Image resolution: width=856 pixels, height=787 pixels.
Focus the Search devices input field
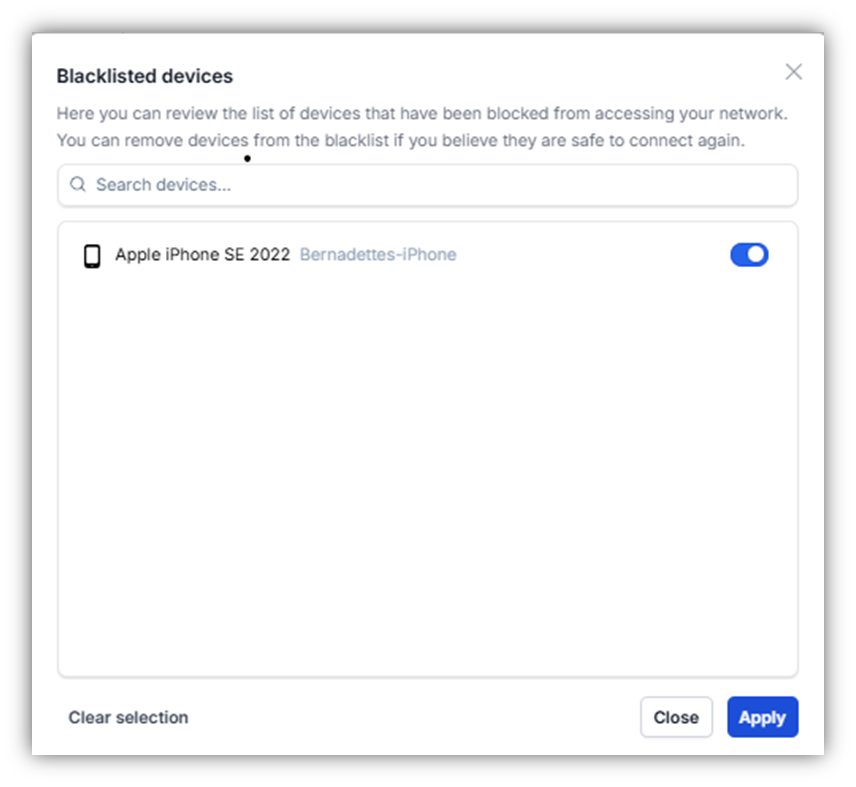[x=440, y=185]
